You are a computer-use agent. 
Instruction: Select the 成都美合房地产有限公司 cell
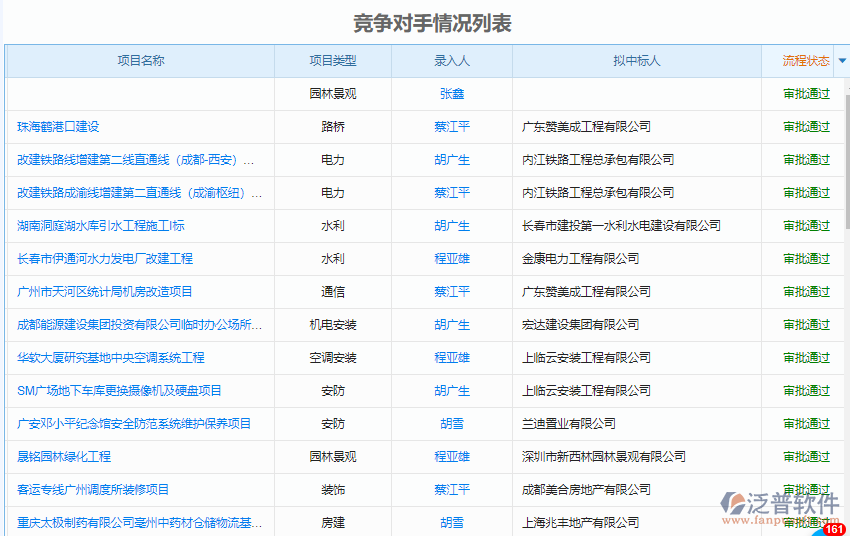click(x=586, y=490)
